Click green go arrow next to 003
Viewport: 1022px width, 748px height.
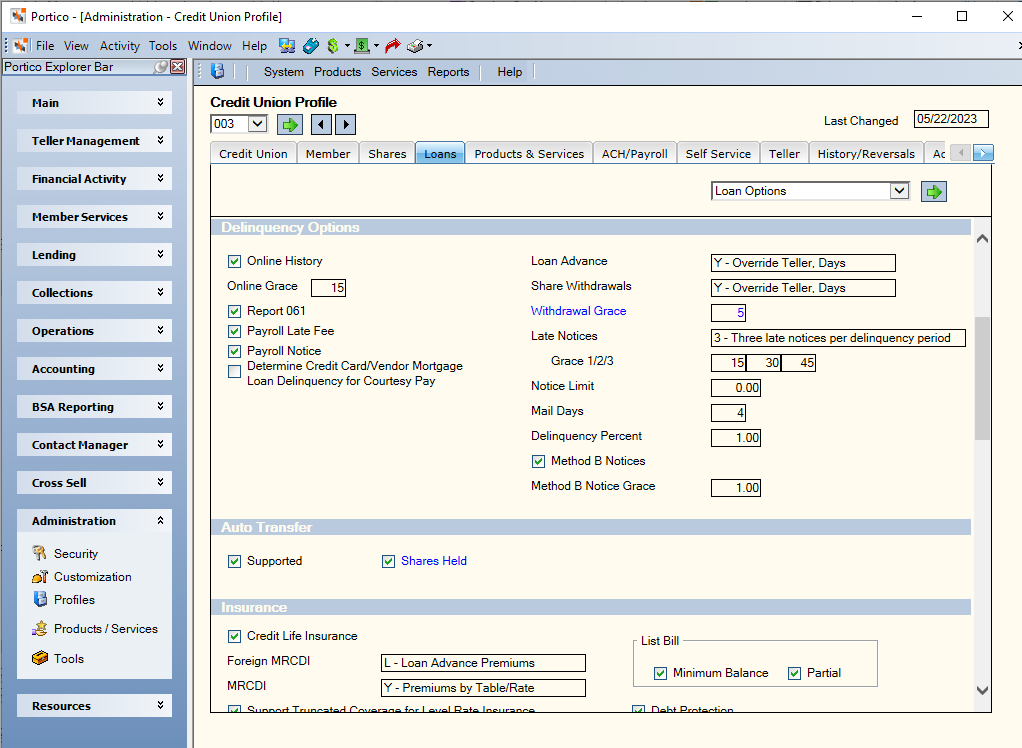[289, 124]
